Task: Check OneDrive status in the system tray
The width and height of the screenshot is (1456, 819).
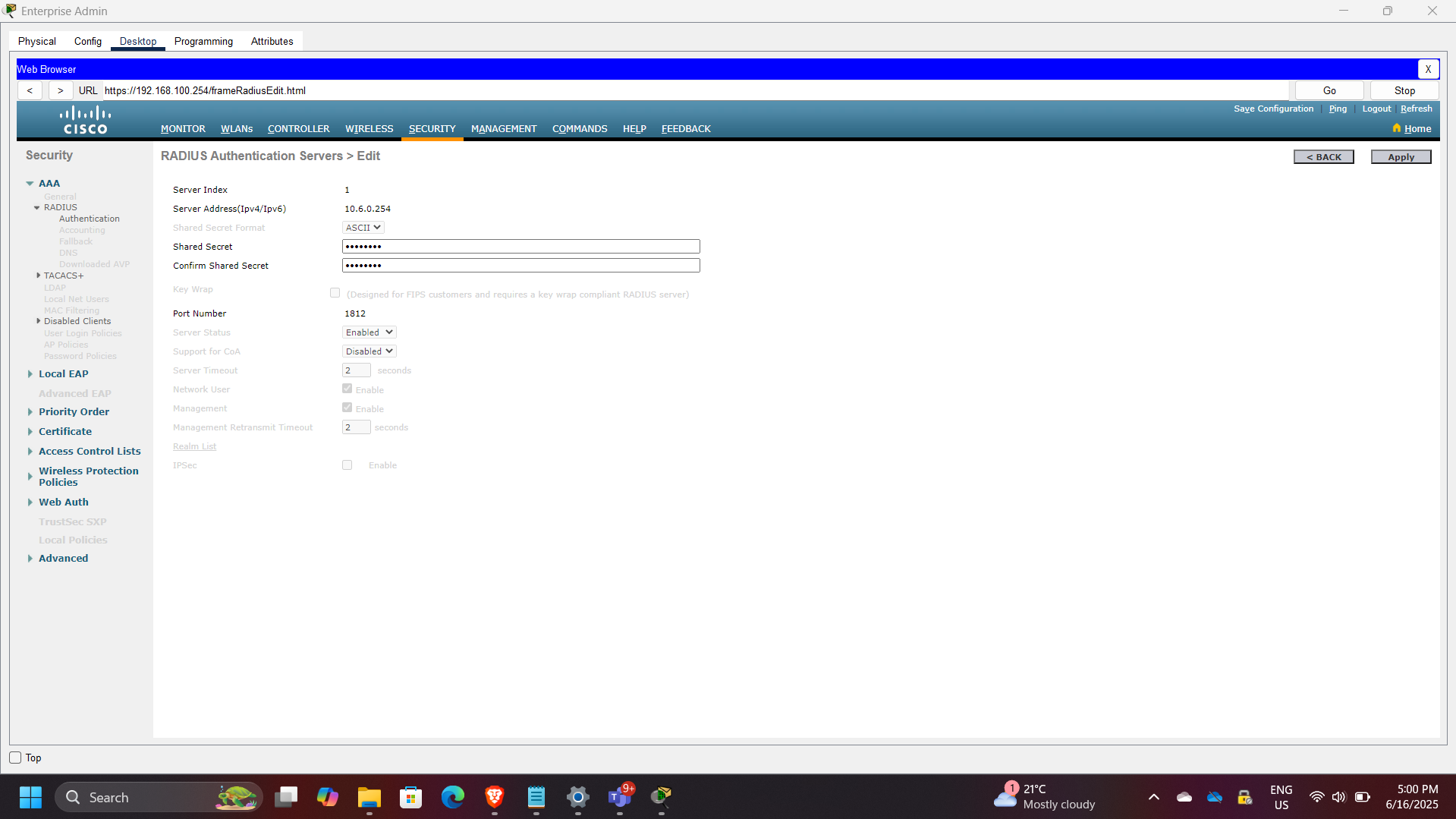Action: coord(1213,797)
